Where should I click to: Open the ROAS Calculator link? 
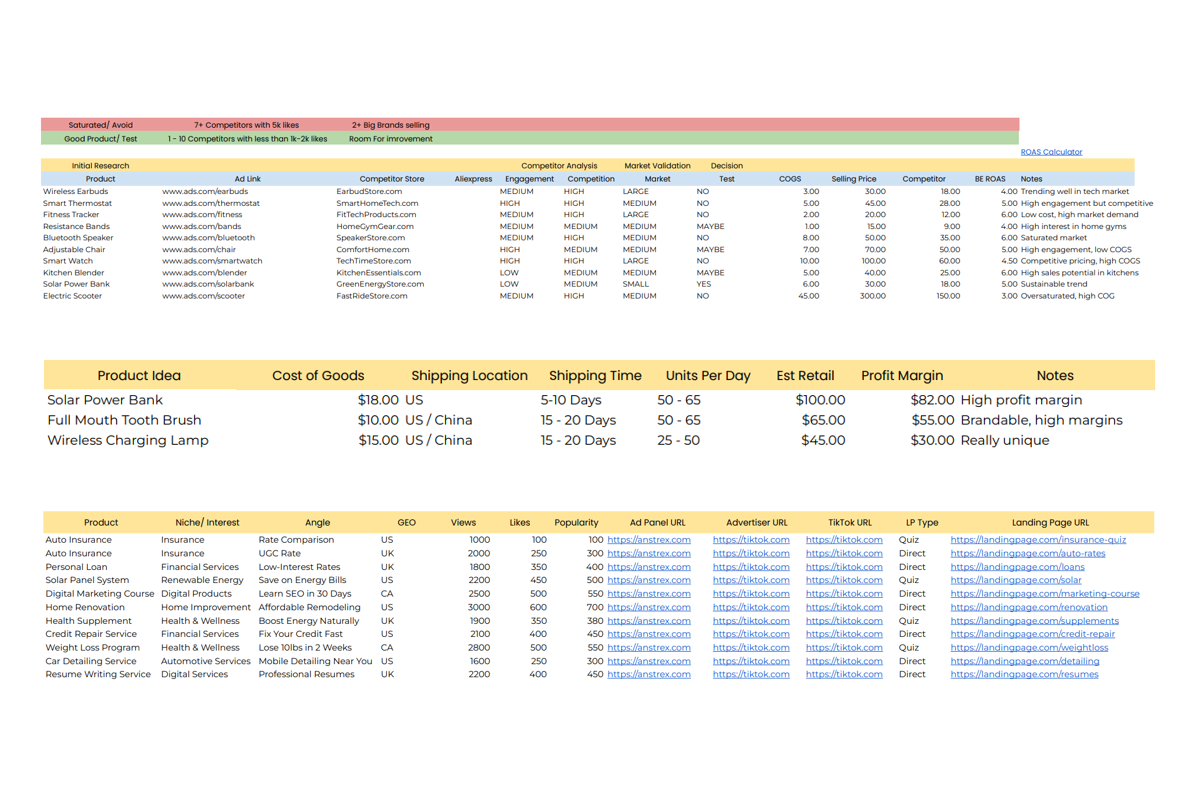[1051, 152]
